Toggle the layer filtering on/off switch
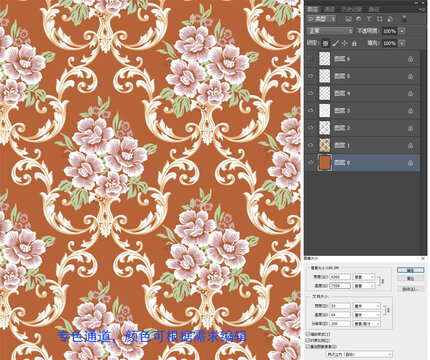Image resolution: width=430 pixels, height=360 pixels. pyautogui.click(x=404, y=19)
